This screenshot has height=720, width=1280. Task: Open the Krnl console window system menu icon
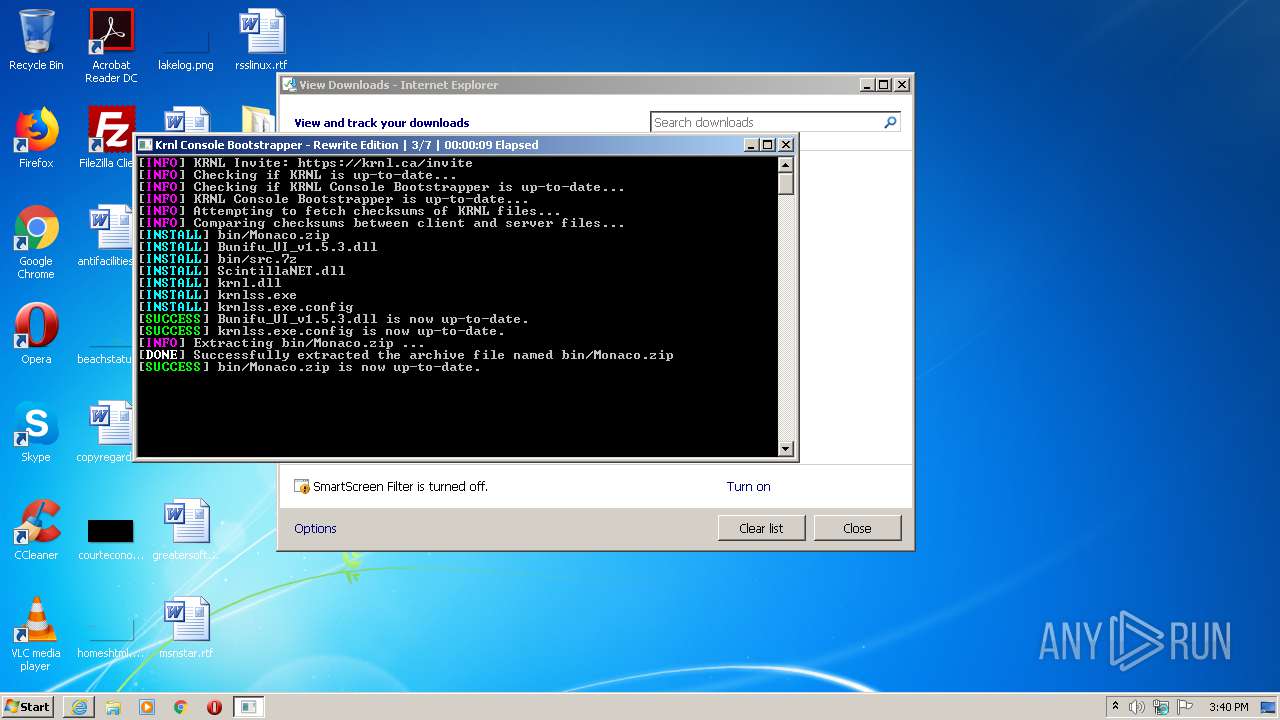point(145,145)
